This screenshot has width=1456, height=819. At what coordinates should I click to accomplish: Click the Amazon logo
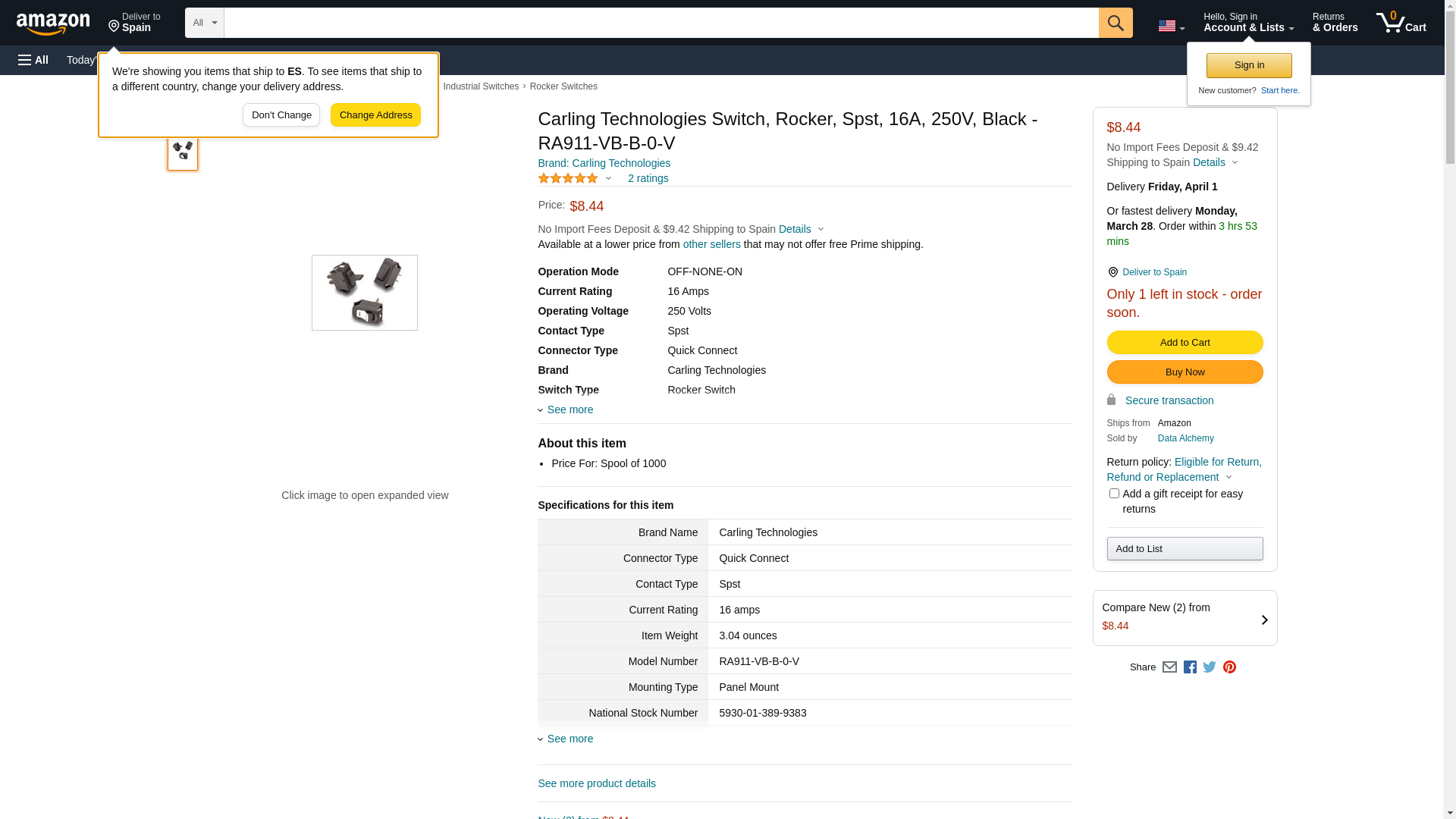coord(53,24)
